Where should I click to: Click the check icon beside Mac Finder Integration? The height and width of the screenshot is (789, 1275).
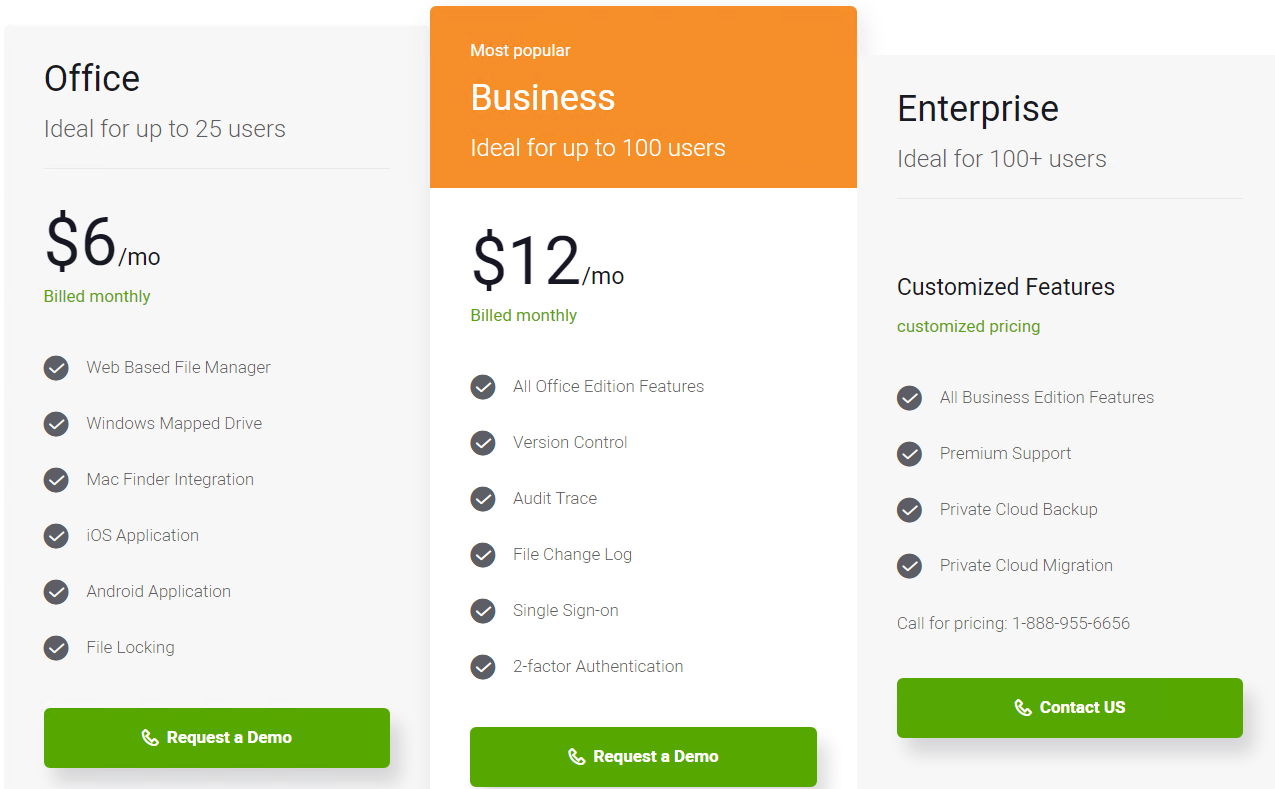pos(56,480)
